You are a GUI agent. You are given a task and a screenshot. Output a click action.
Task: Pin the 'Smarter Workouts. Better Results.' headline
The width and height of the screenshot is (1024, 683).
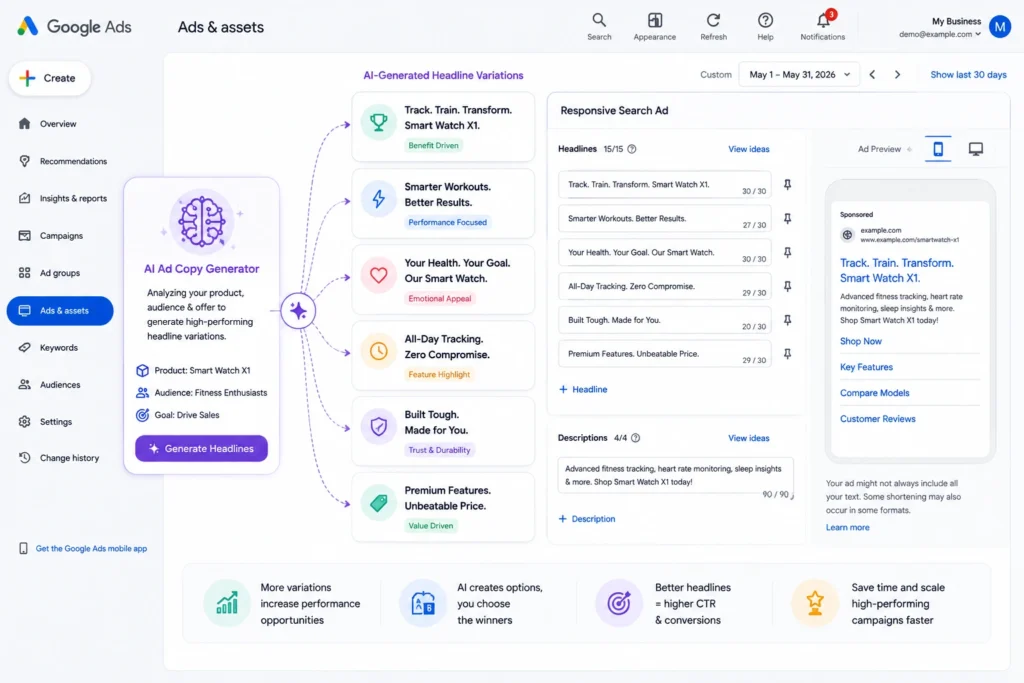tap(788, 219)
